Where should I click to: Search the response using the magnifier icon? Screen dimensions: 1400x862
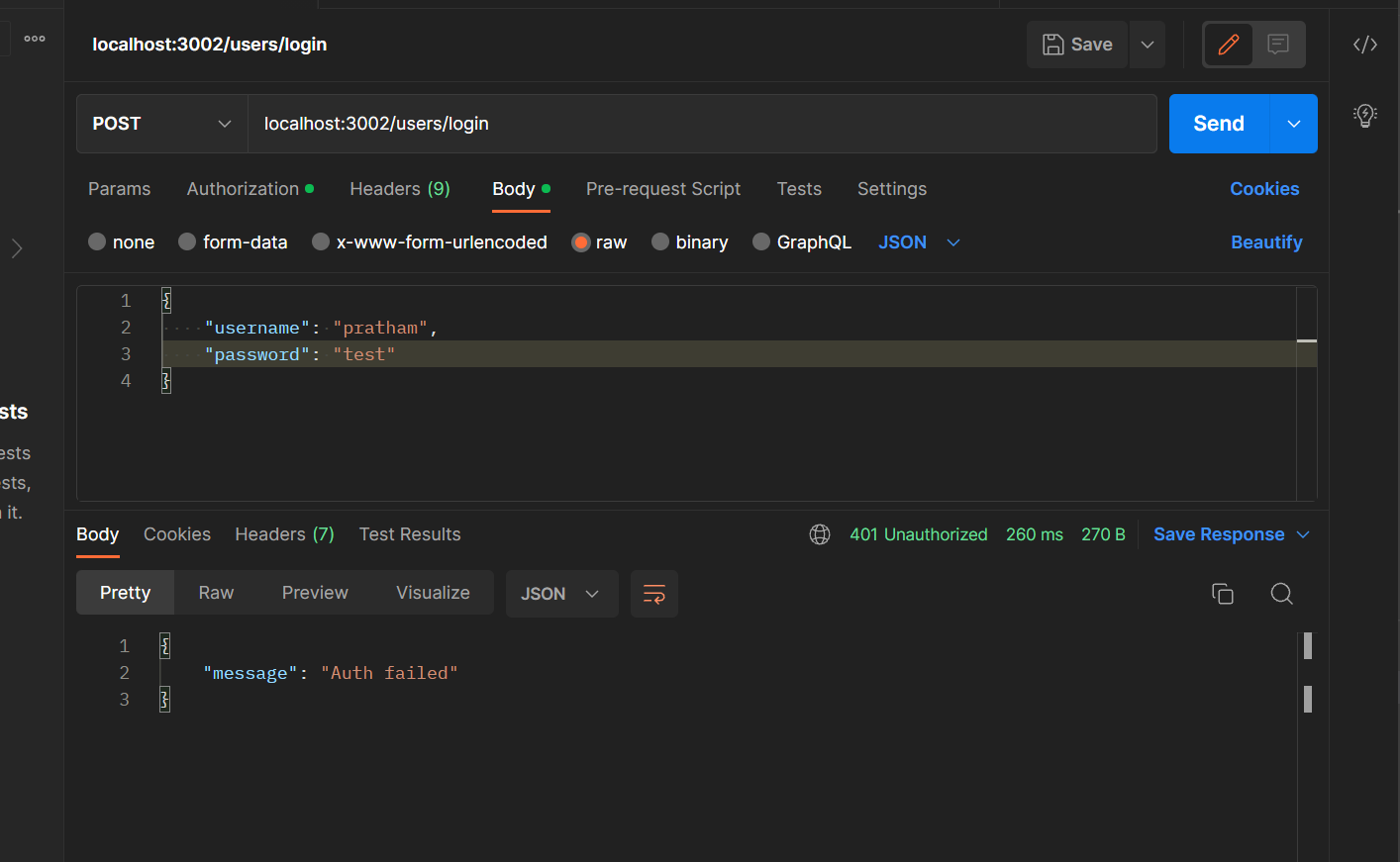click(1282, 594)
